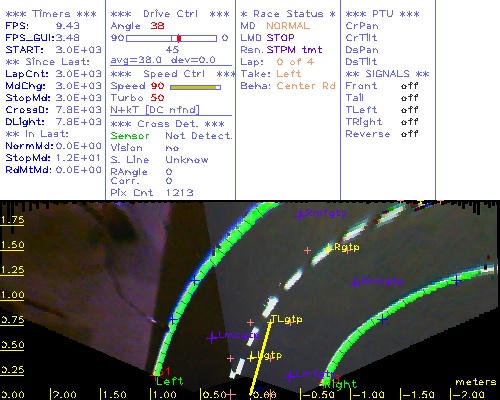Click the yellow Speed progress bar
Viewport: 500px width, 400px height.
click(x=195, y=87)
